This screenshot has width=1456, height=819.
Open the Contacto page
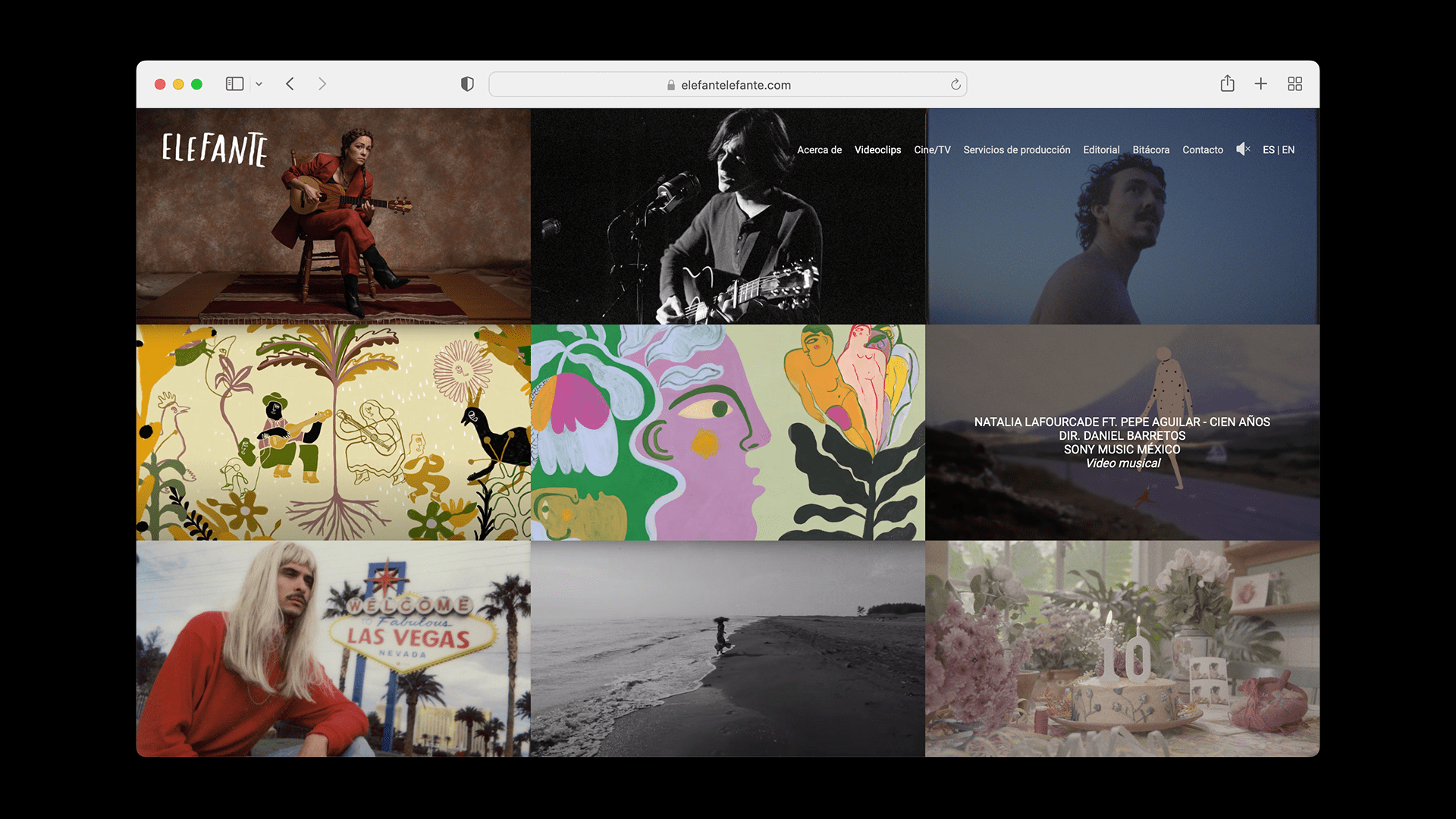coord(1202,150)
